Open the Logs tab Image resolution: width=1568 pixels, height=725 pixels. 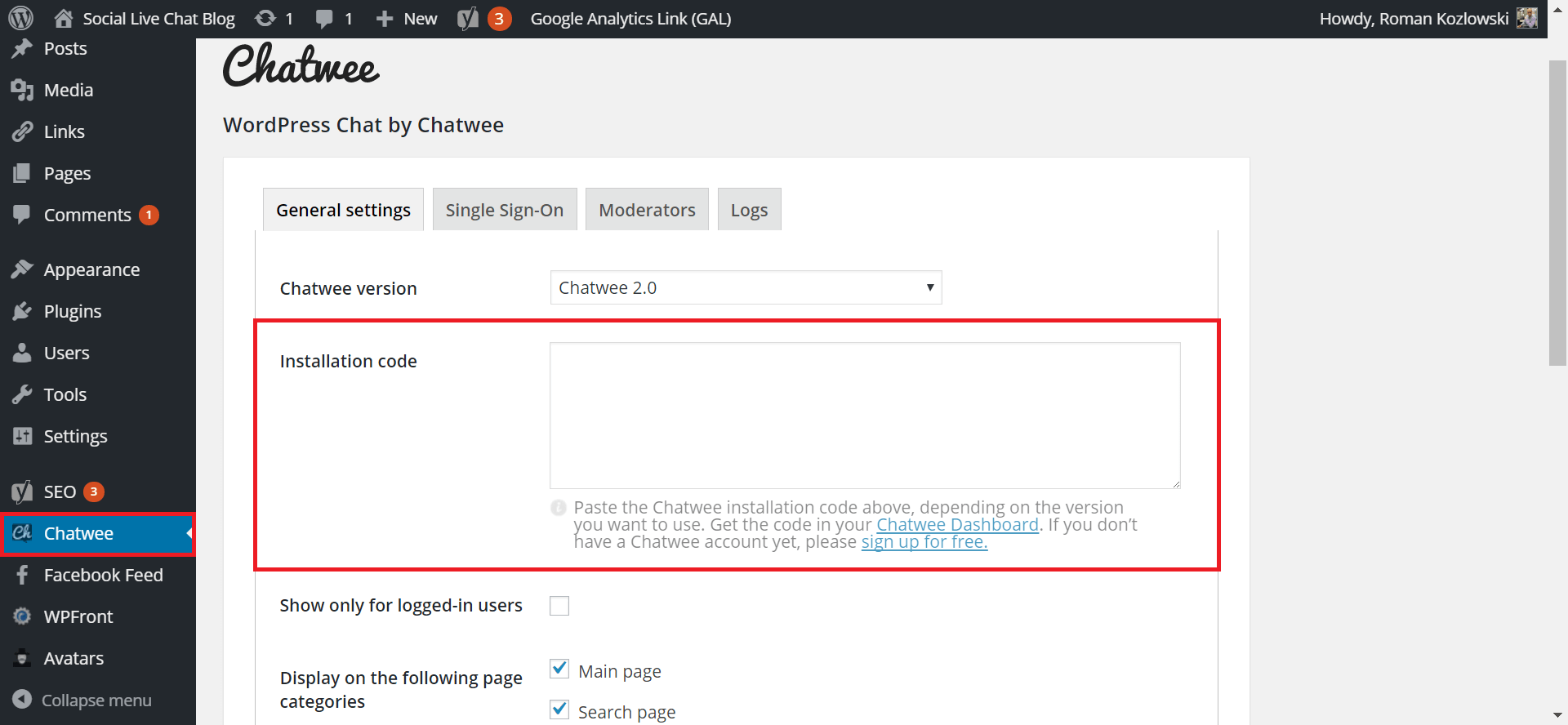tap(749, 210)
